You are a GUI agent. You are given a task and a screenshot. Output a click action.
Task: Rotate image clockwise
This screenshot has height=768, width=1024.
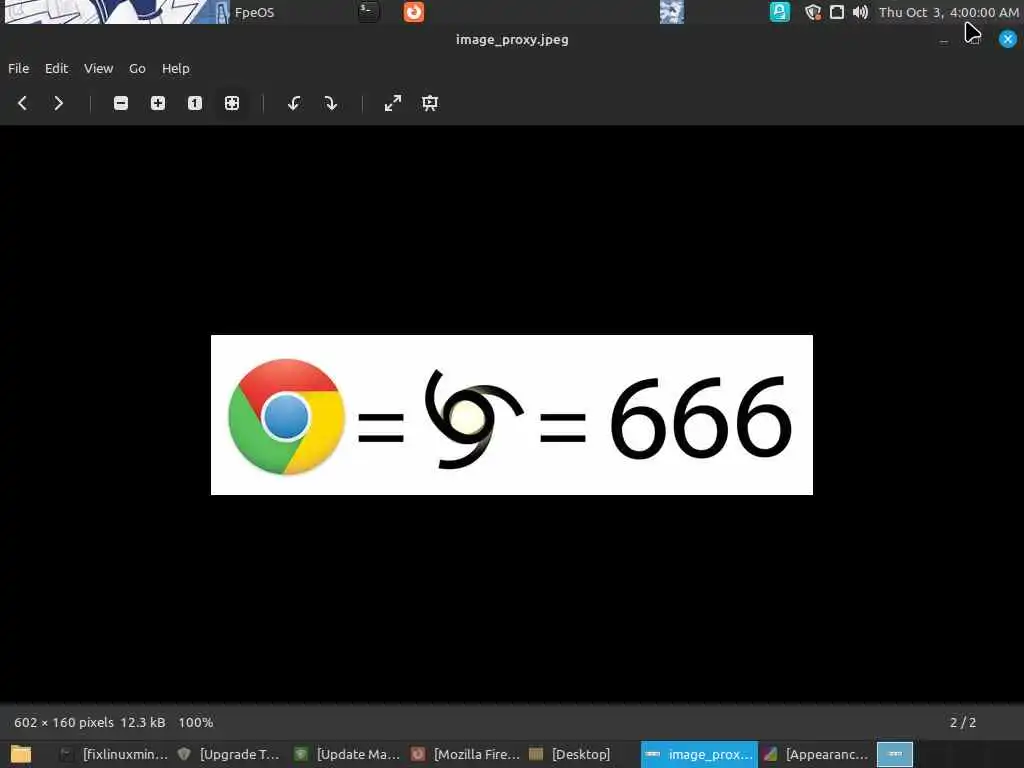pos(330,103)
